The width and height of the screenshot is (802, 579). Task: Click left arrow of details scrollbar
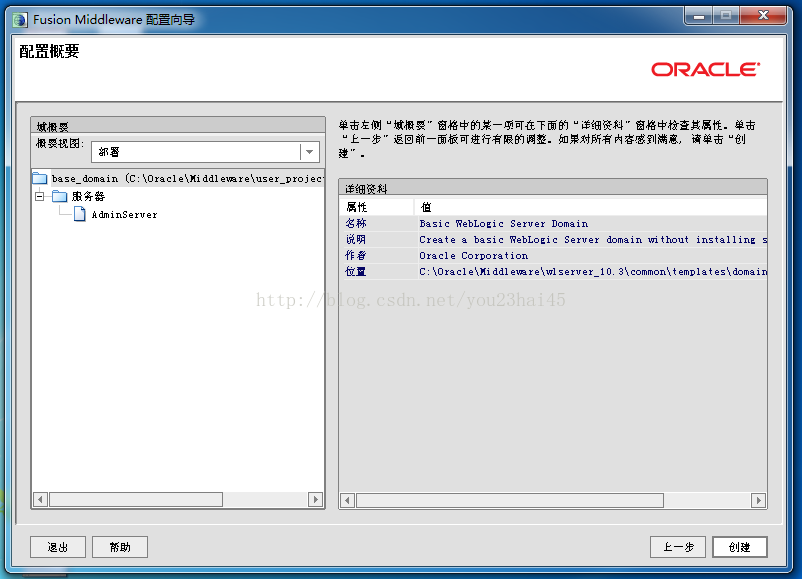coord(348,500)
